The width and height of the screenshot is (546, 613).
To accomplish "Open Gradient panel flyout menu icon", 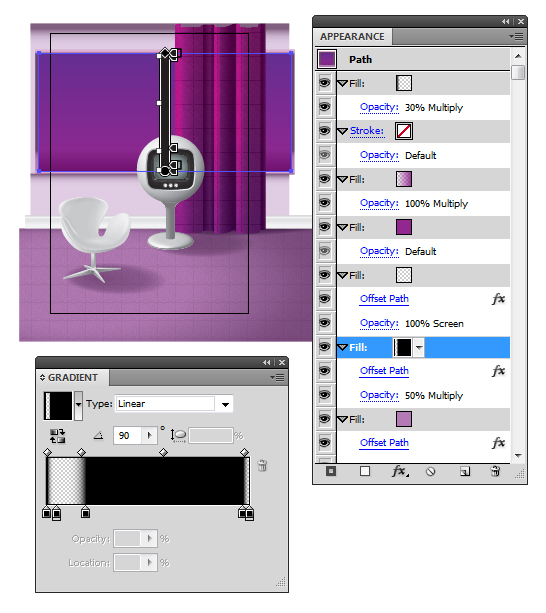I will pos(277,378).
